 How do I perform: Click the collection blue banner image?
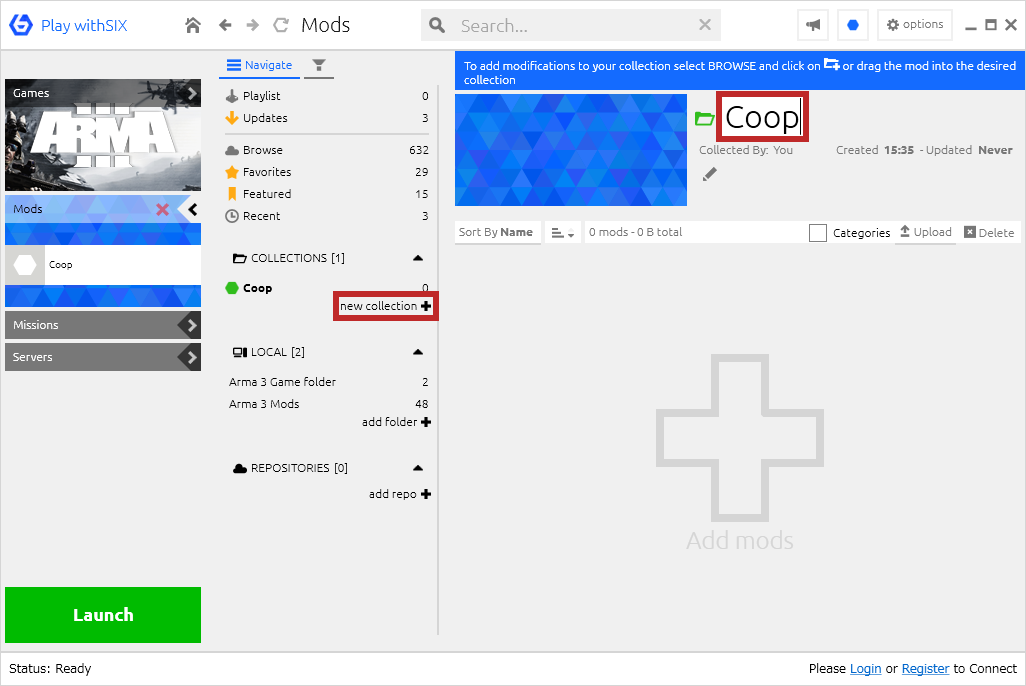tap(571, 150)
